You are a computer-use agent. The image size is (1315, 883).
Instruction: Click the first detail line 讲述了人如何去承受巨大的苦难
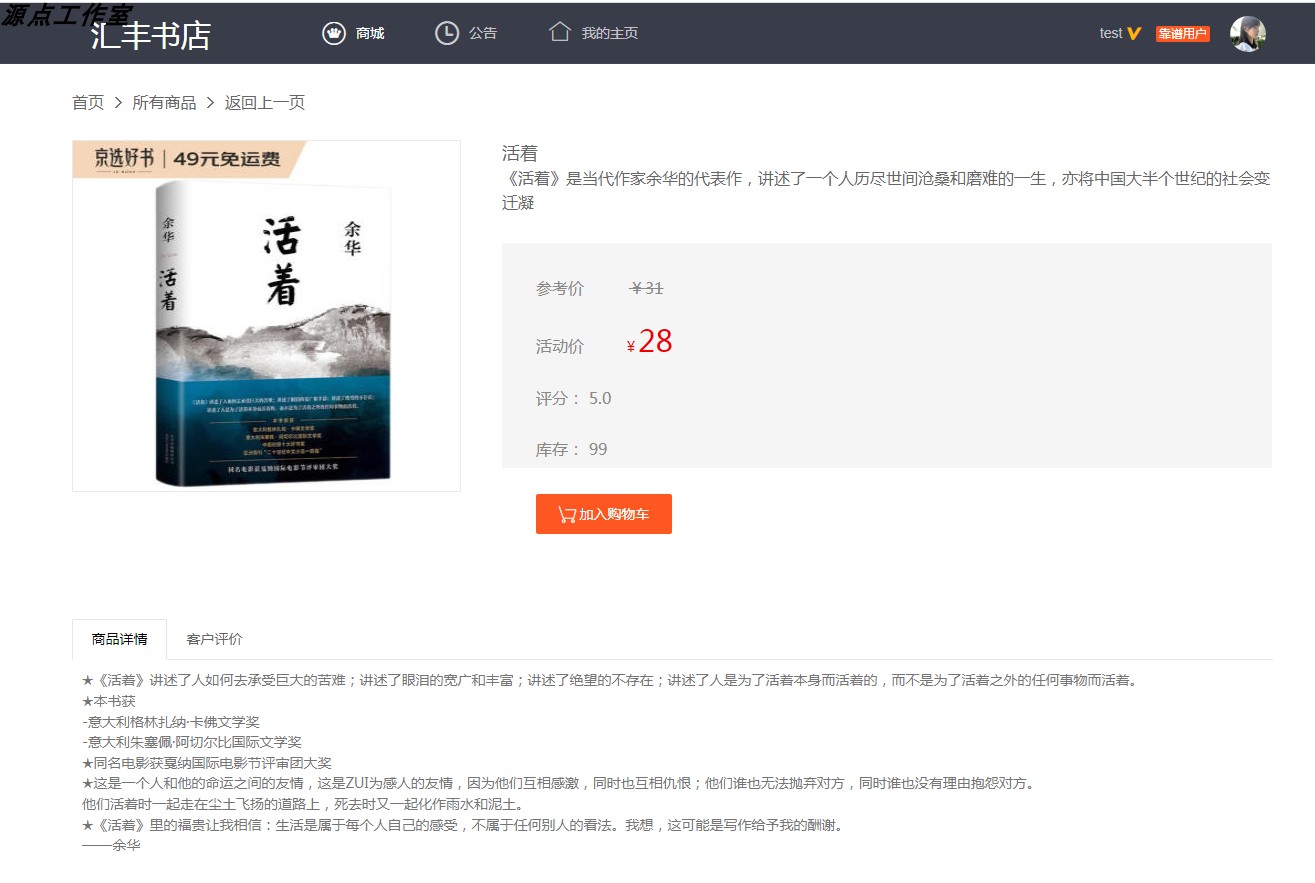click(x=610, y=680)
